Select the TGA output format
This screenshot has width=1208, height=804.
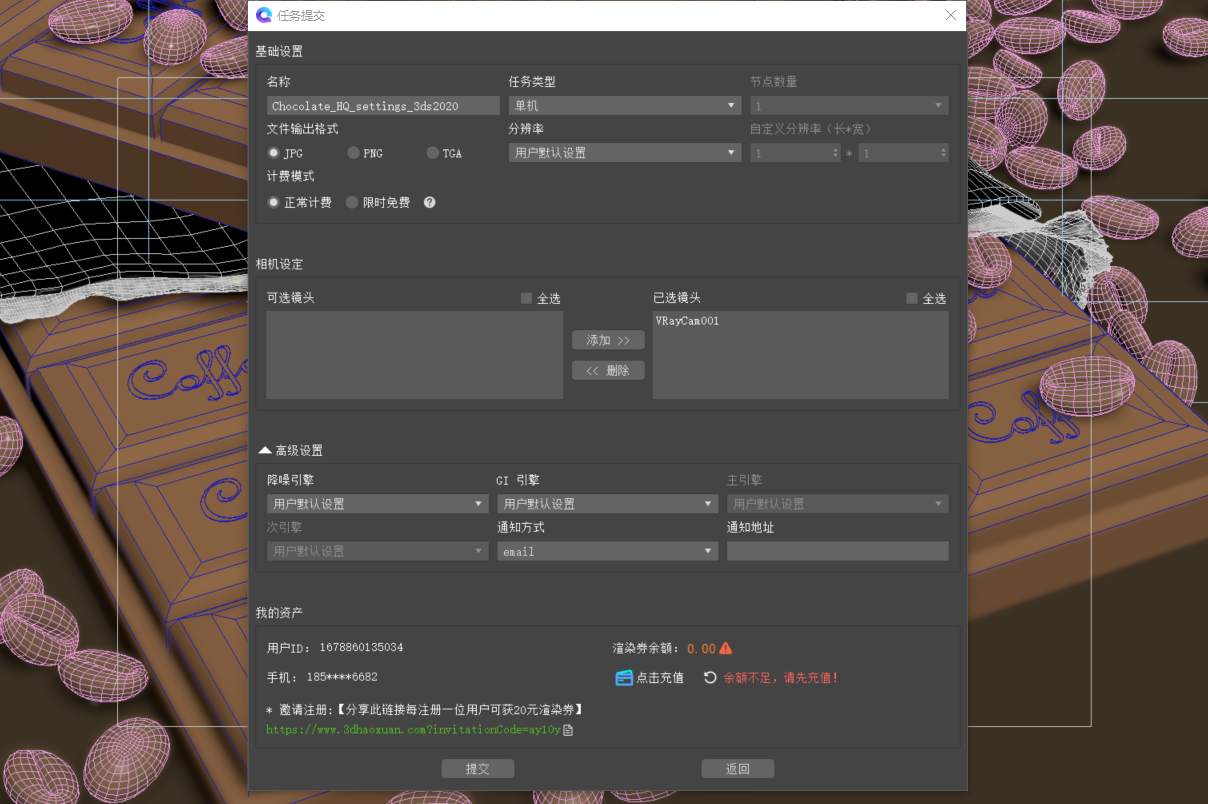point(433,153)
